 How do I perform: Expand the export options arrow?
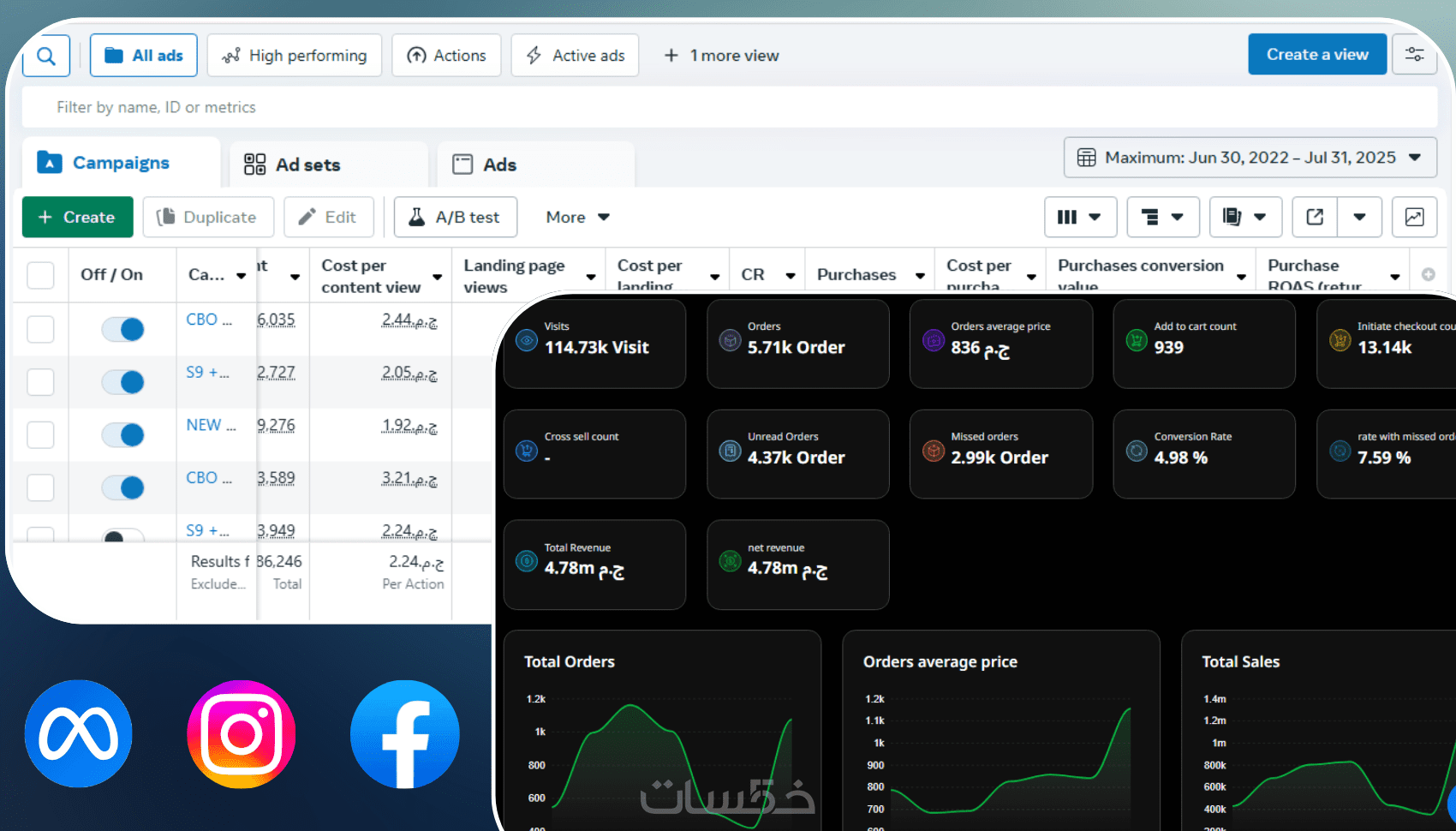pyautogui.click(x=1359, y=217)
